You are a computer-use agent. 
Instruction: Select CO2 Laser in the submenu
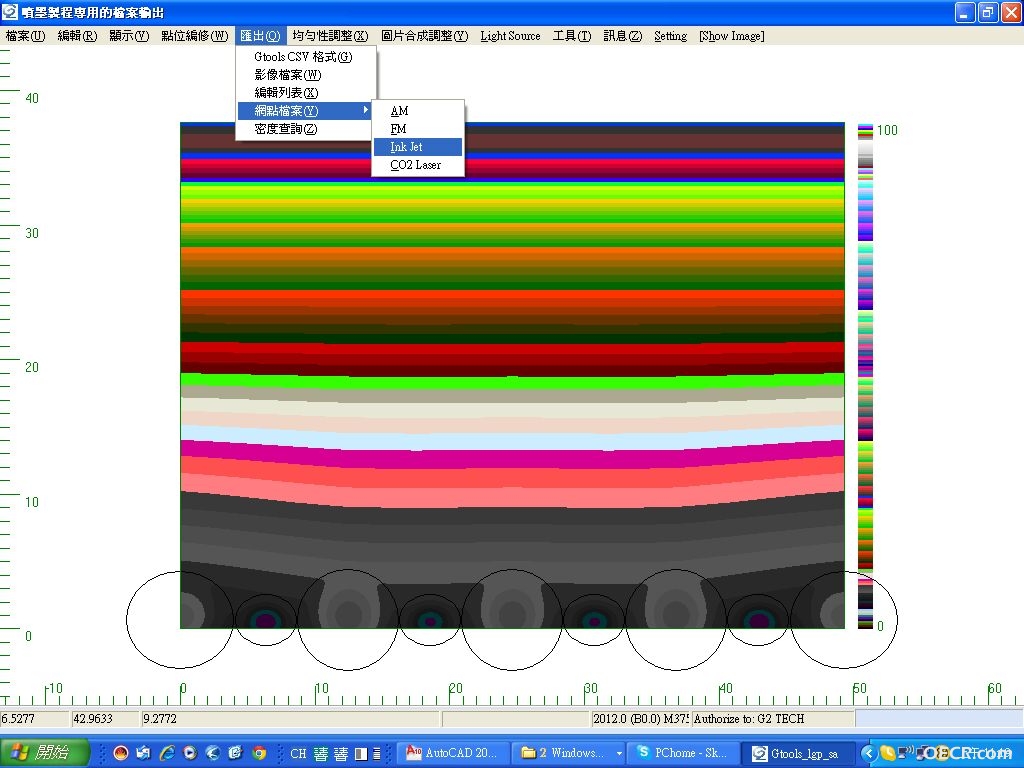click(x=418, y=165)
